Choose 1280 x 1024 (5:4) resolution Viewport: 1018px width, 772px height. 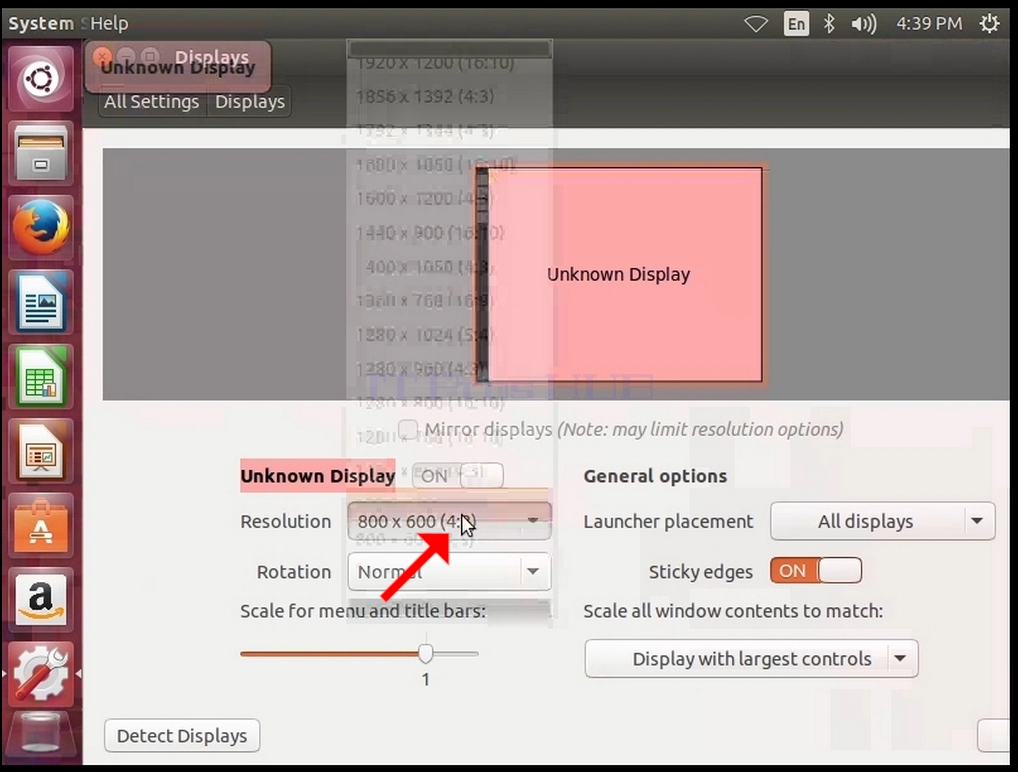(425, 335)
